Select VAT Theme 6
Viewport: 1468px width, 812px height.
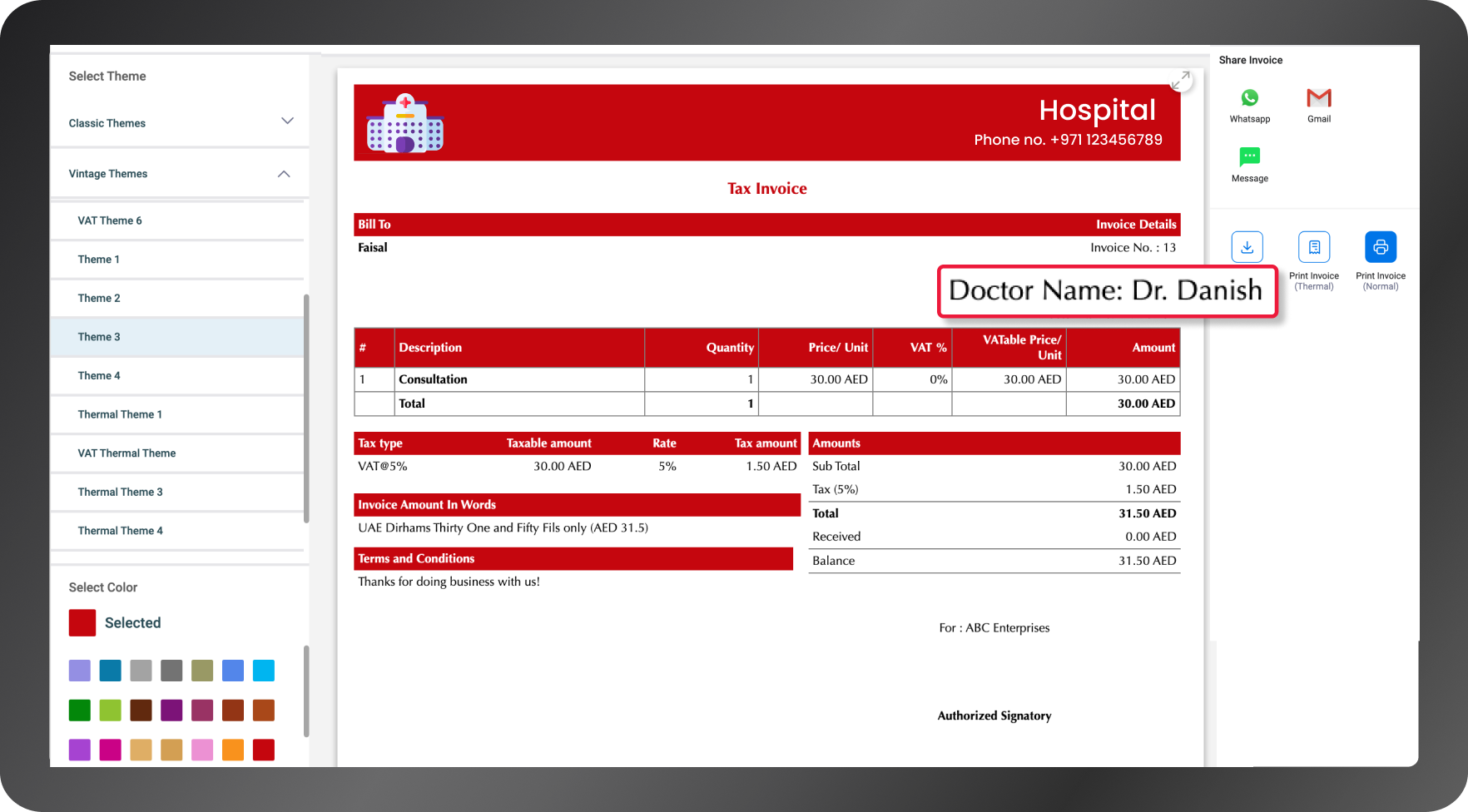177,220
